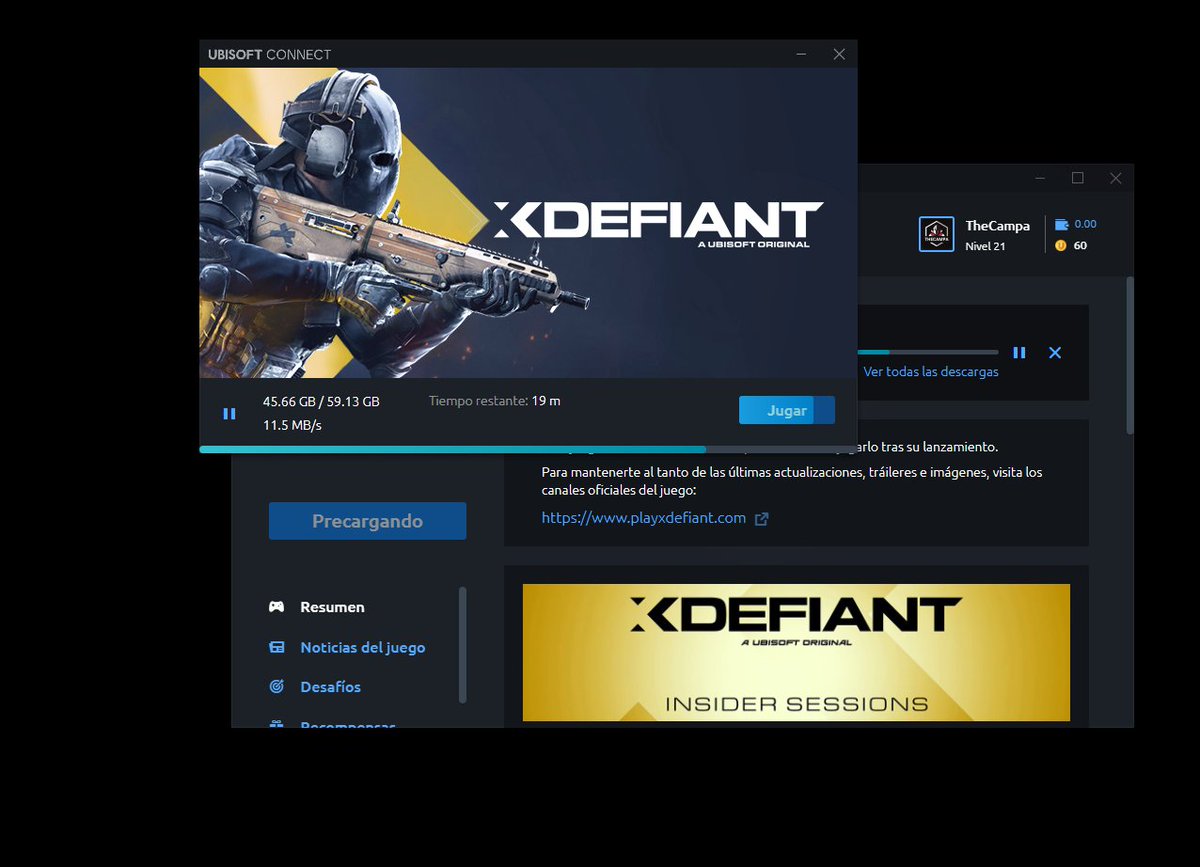This screenshot has width=1200, height=867.
Task: Open Ver todas las descargas link
Action: [x=931, y=372]
